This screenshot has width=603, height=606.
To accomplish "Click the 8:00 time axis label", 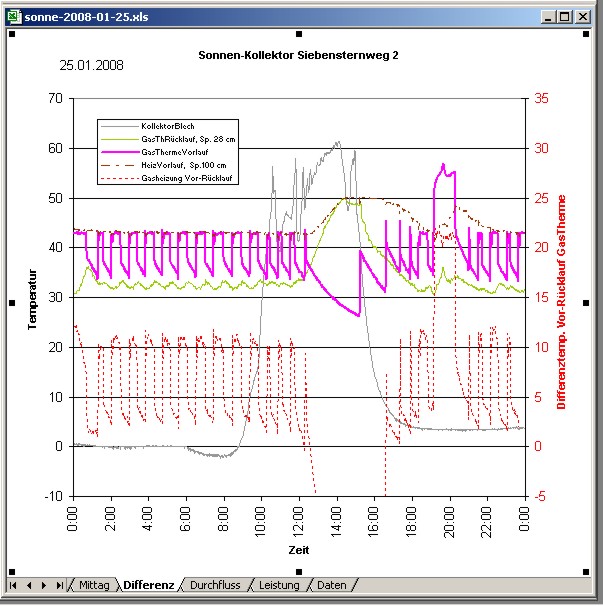I will click(x=223, y=519).
